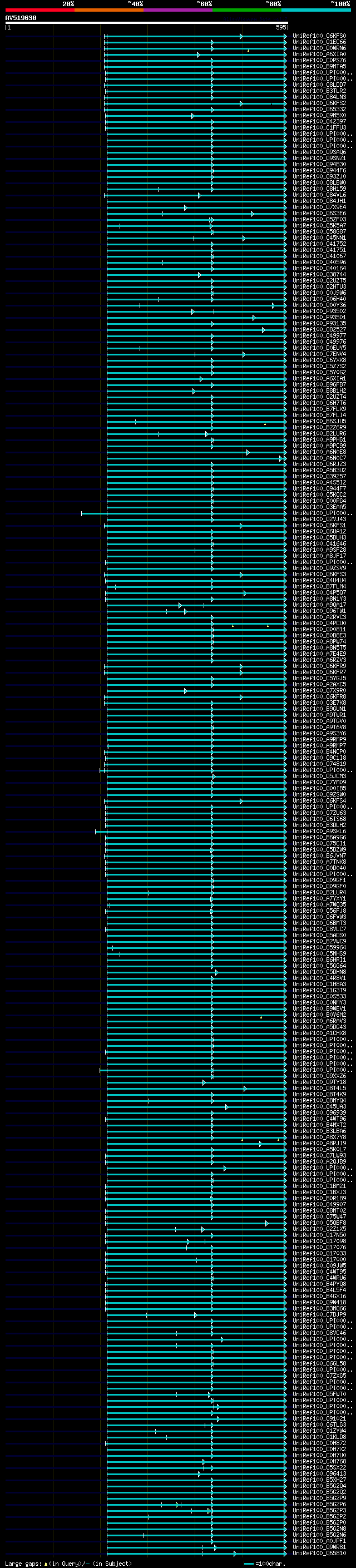The image size is (356, 1568).
Task: View the UniRef100_B5XH27 entry
Action: click(x=319, y=1480)
